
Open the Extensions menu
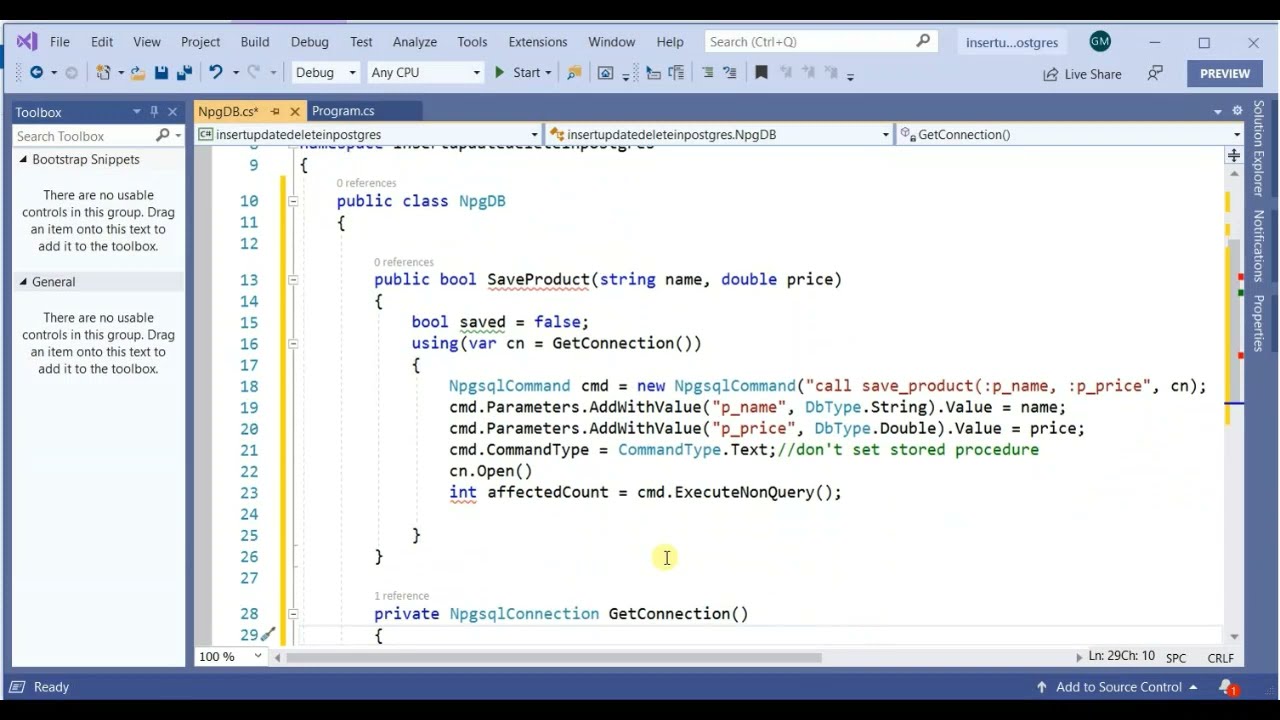538,42
